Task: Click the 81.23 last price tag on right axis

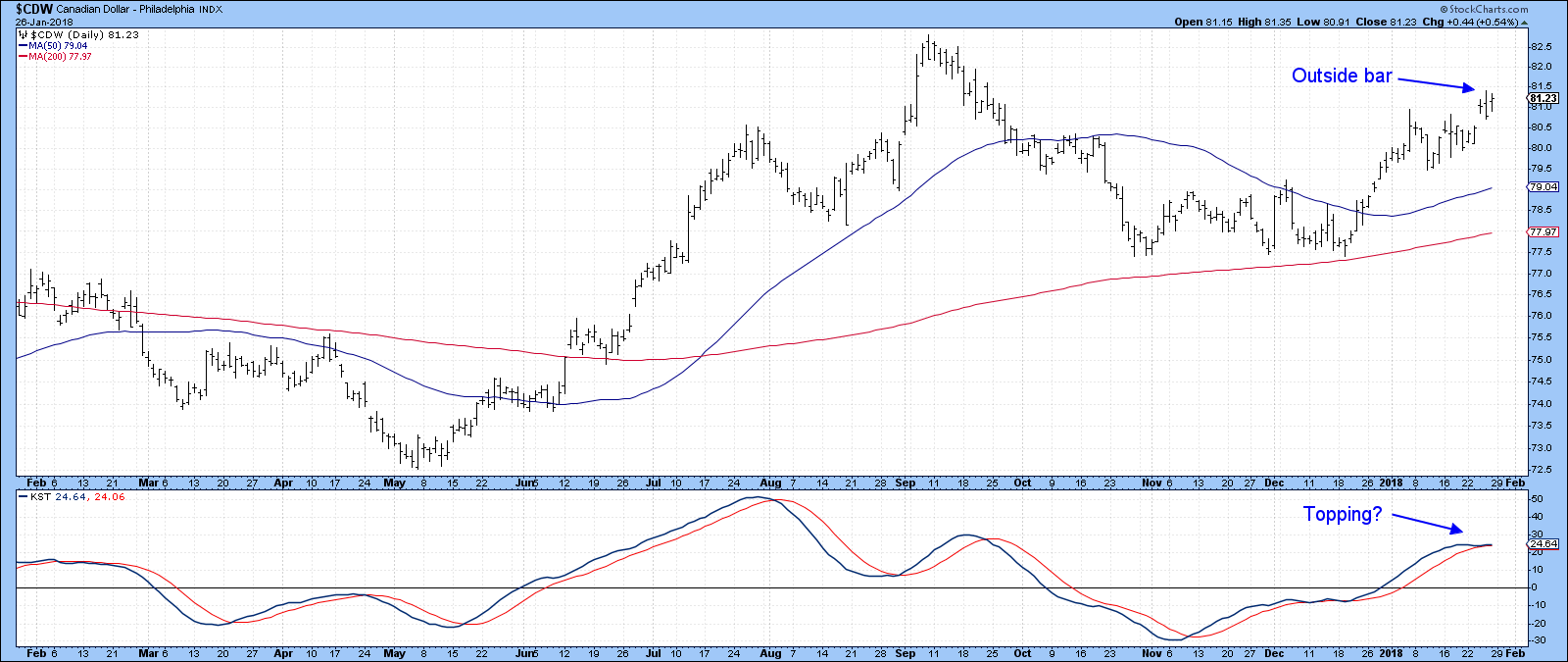Action: [1543, 98]
